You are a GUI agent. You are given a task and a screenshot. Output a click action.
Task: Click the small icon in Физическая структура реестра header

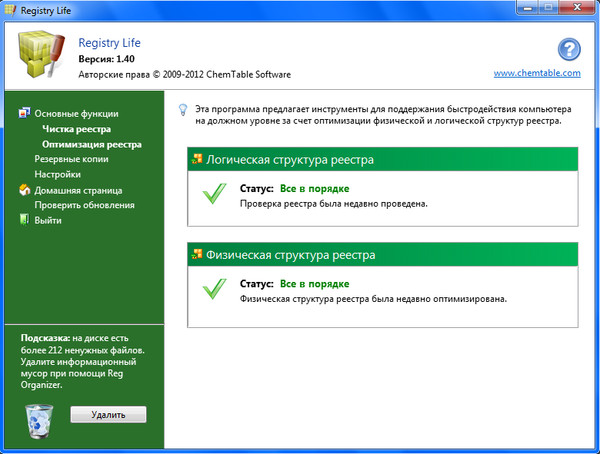tap(196, 255)
